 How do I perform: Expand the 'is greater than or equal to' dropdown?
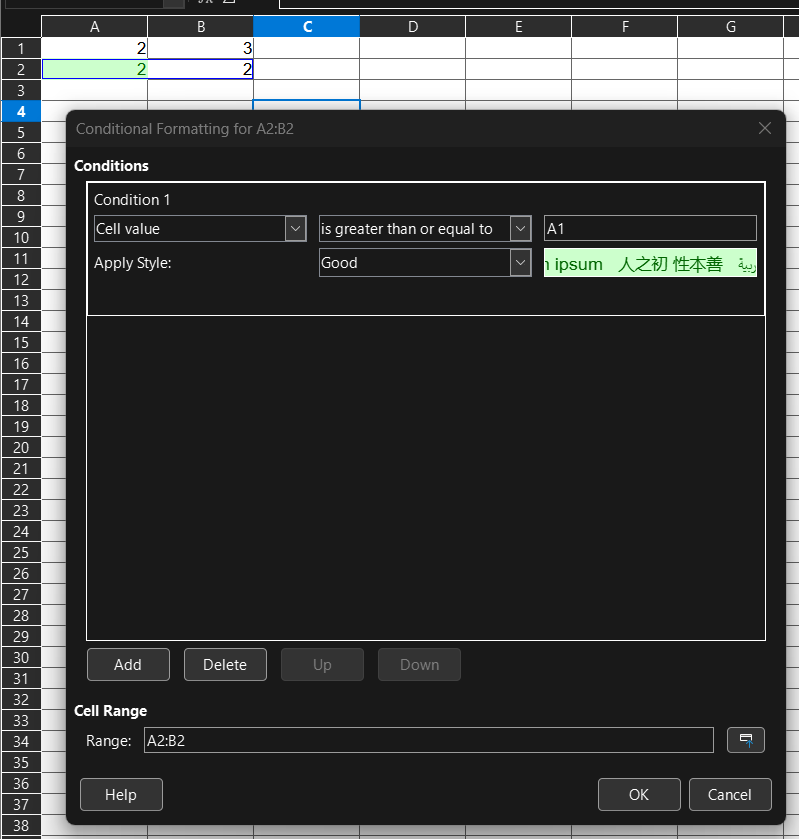click(x=520, y=229)
